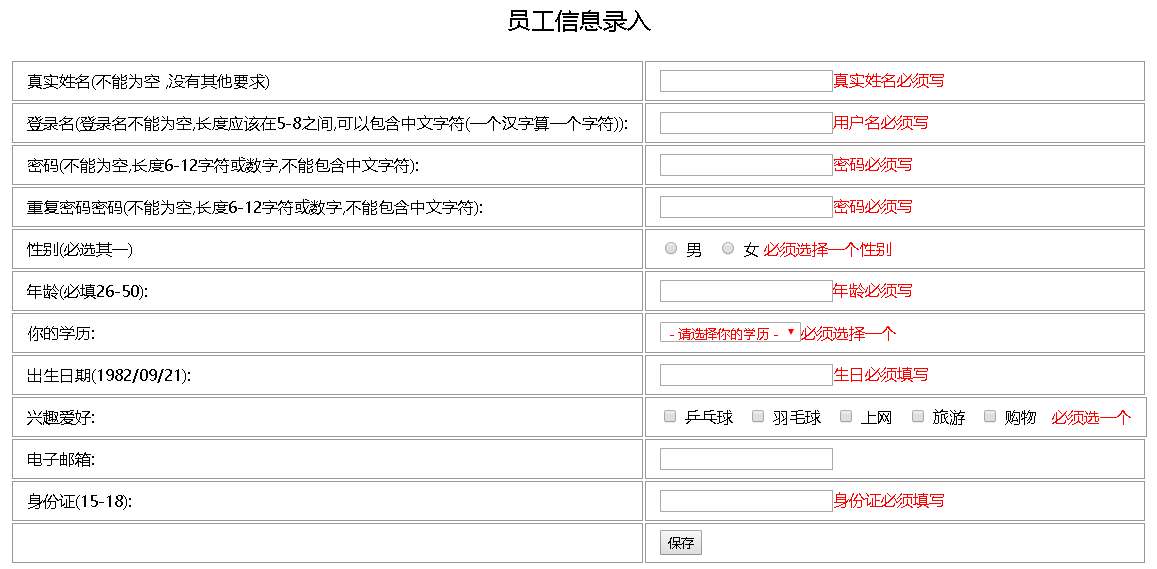Focus the 身份证 input field
The height and width of the screenshot is (569, 1157).
click(x=746, y=501)
